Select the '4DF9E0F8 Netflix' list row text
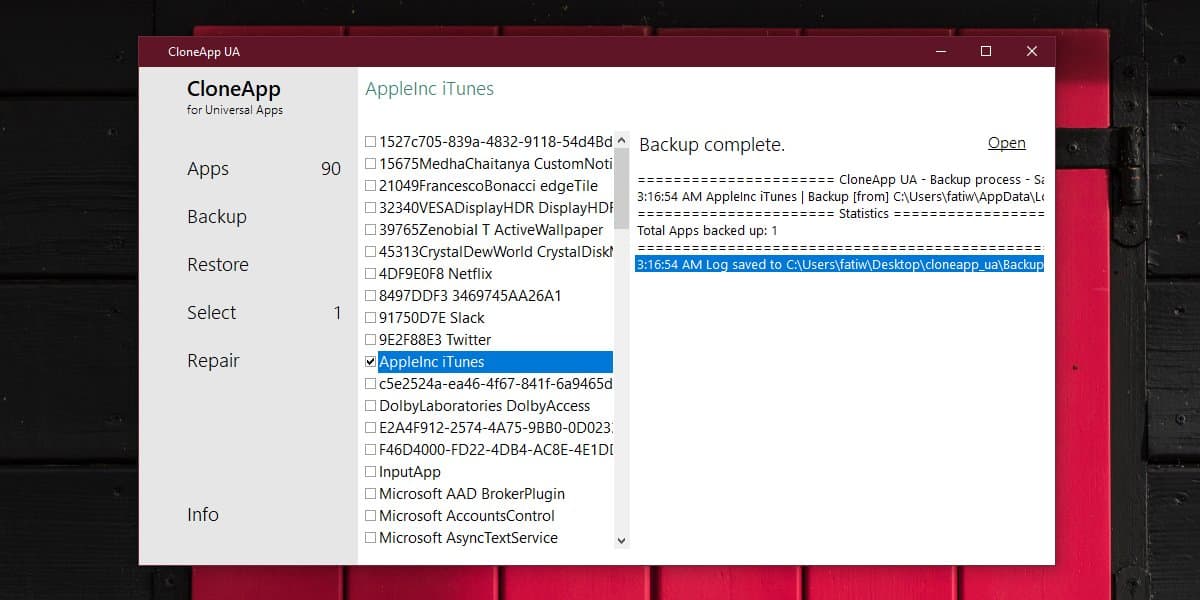This screenshot has height=600, width=1200. [x=436, y=274]
